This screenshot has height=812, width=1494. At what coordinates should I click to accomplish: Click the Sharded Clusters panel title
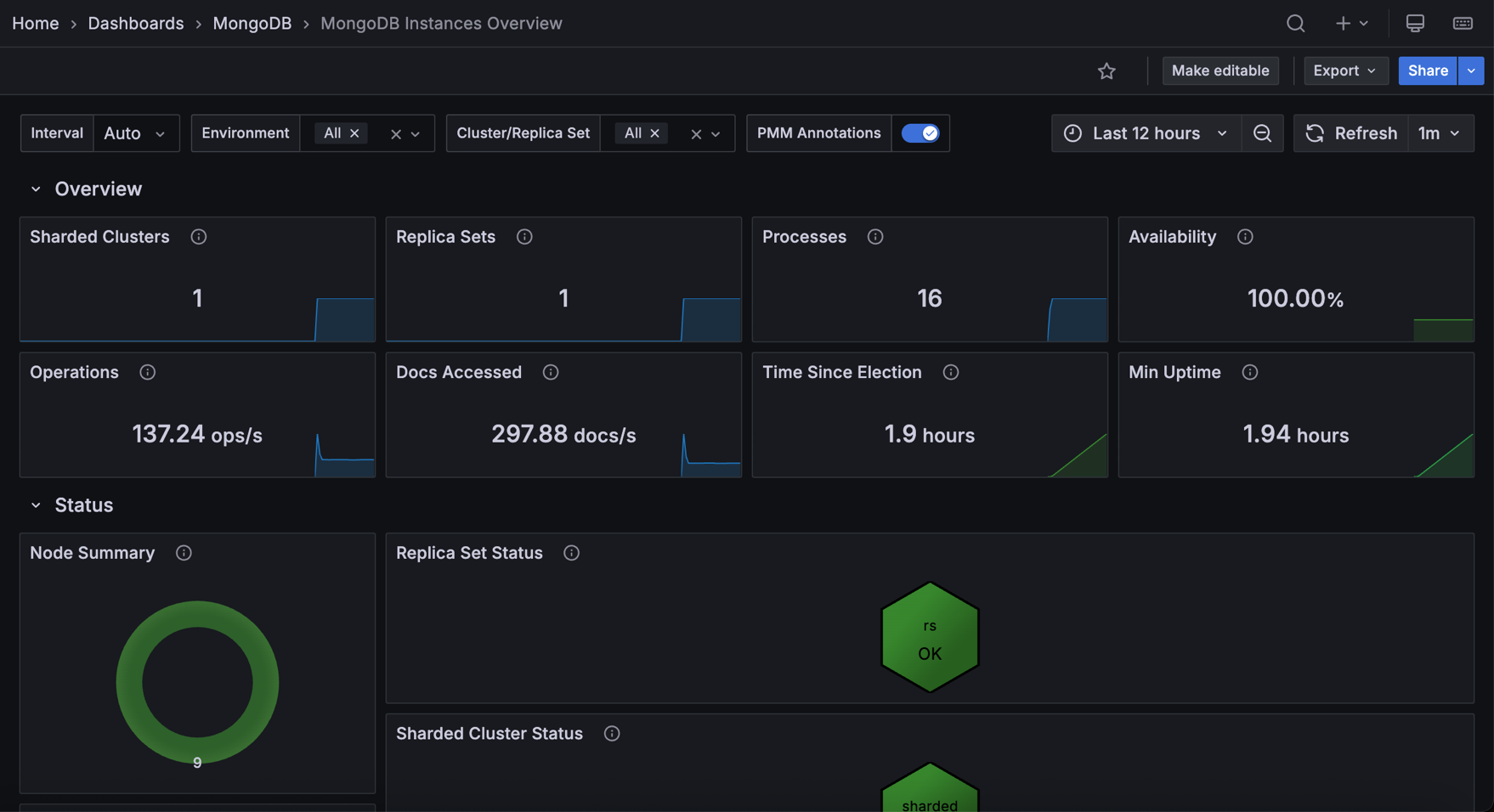[x=99, y=237]
